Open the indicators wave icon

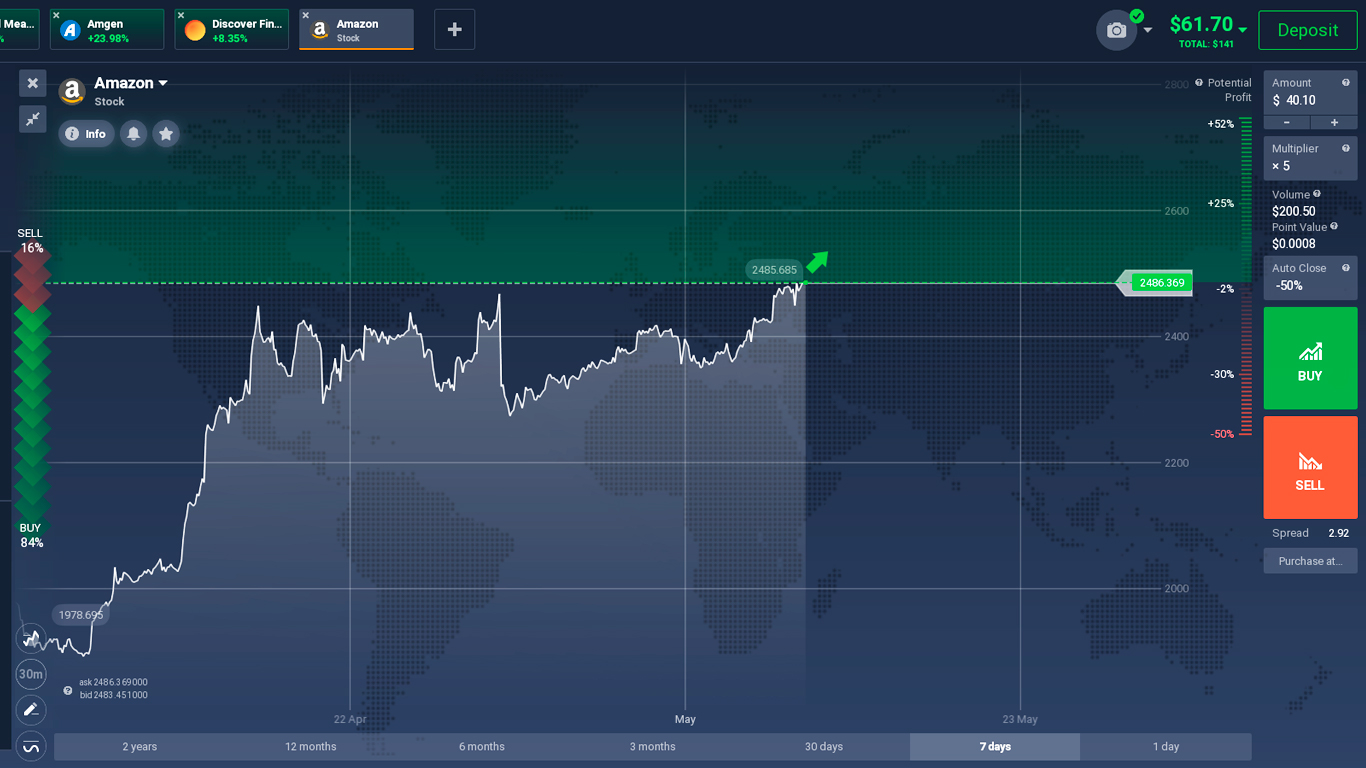pos(31,746)
